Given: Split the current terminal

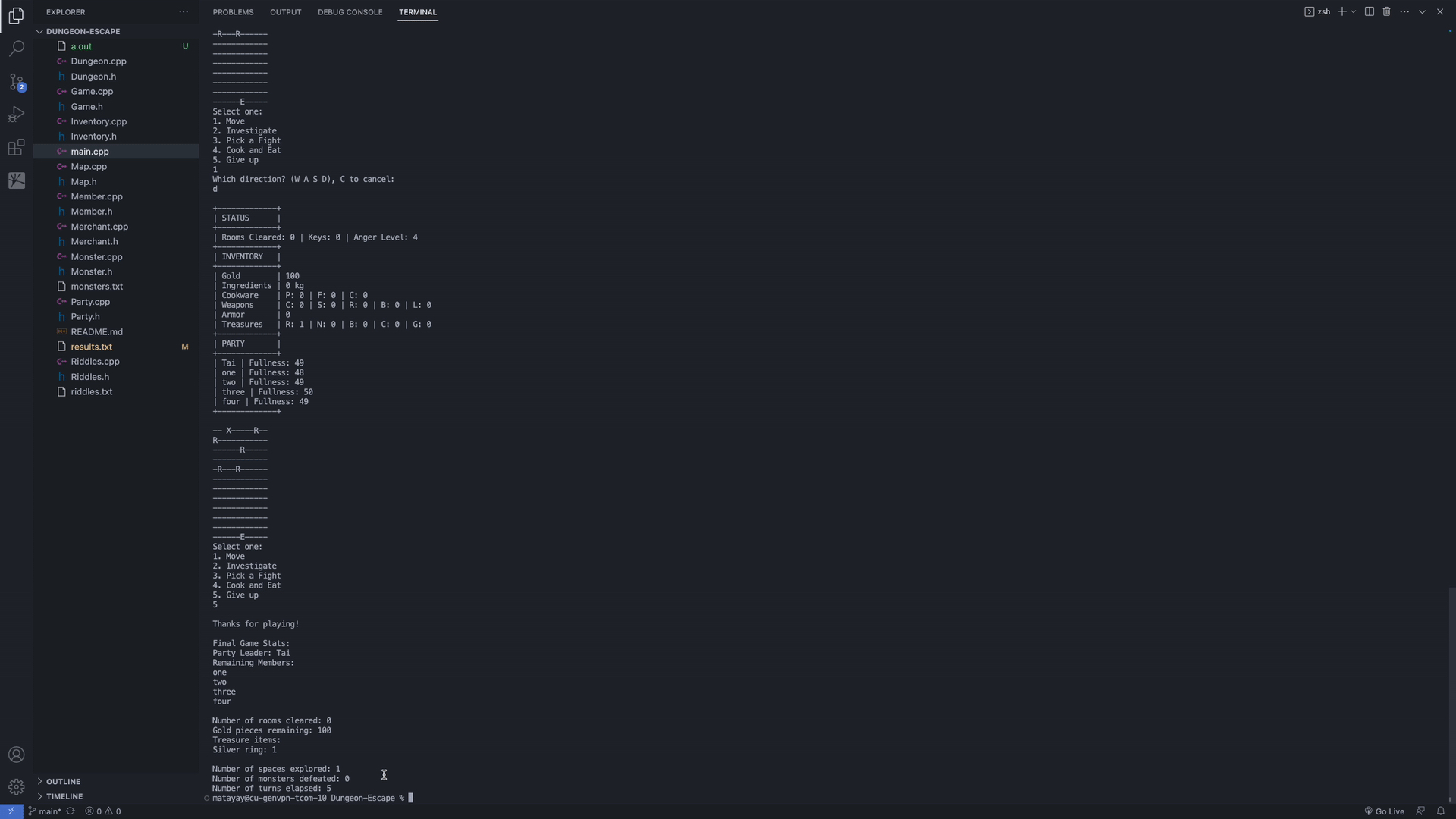Looking at the screenshot, I should pos(1368,11).
